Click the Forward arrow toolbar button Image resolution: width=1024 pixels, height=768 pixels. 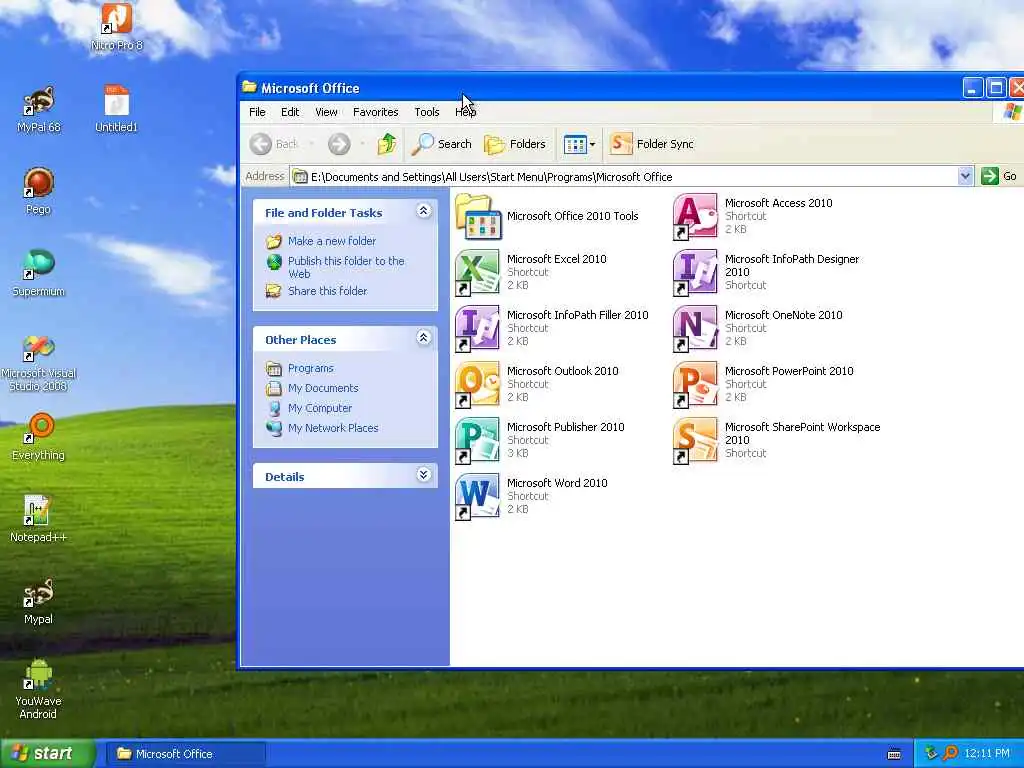point(339,144)
